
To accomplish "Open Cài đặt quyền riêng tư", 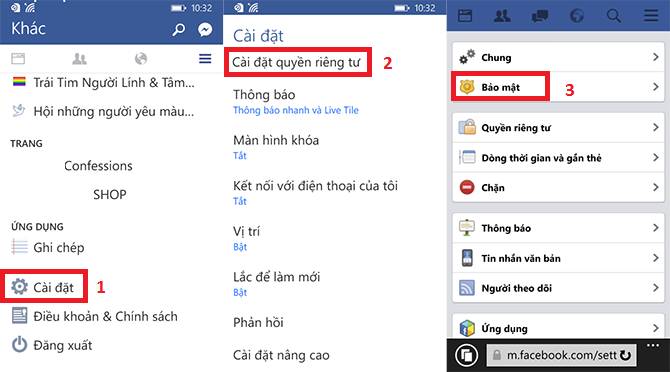I will pyautogui.click(x=297, y=62).
